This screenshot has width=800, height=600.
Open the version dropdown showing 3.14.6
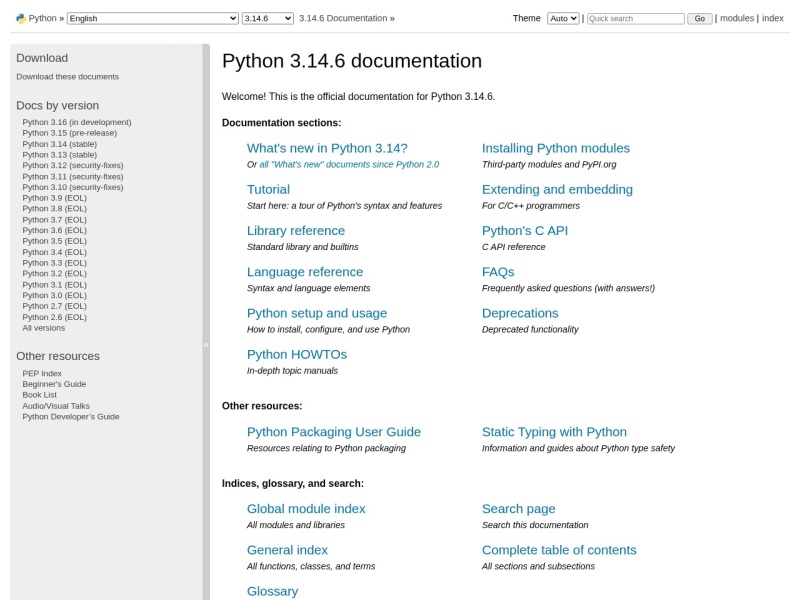pyautogui.click(x=267, y=18)
